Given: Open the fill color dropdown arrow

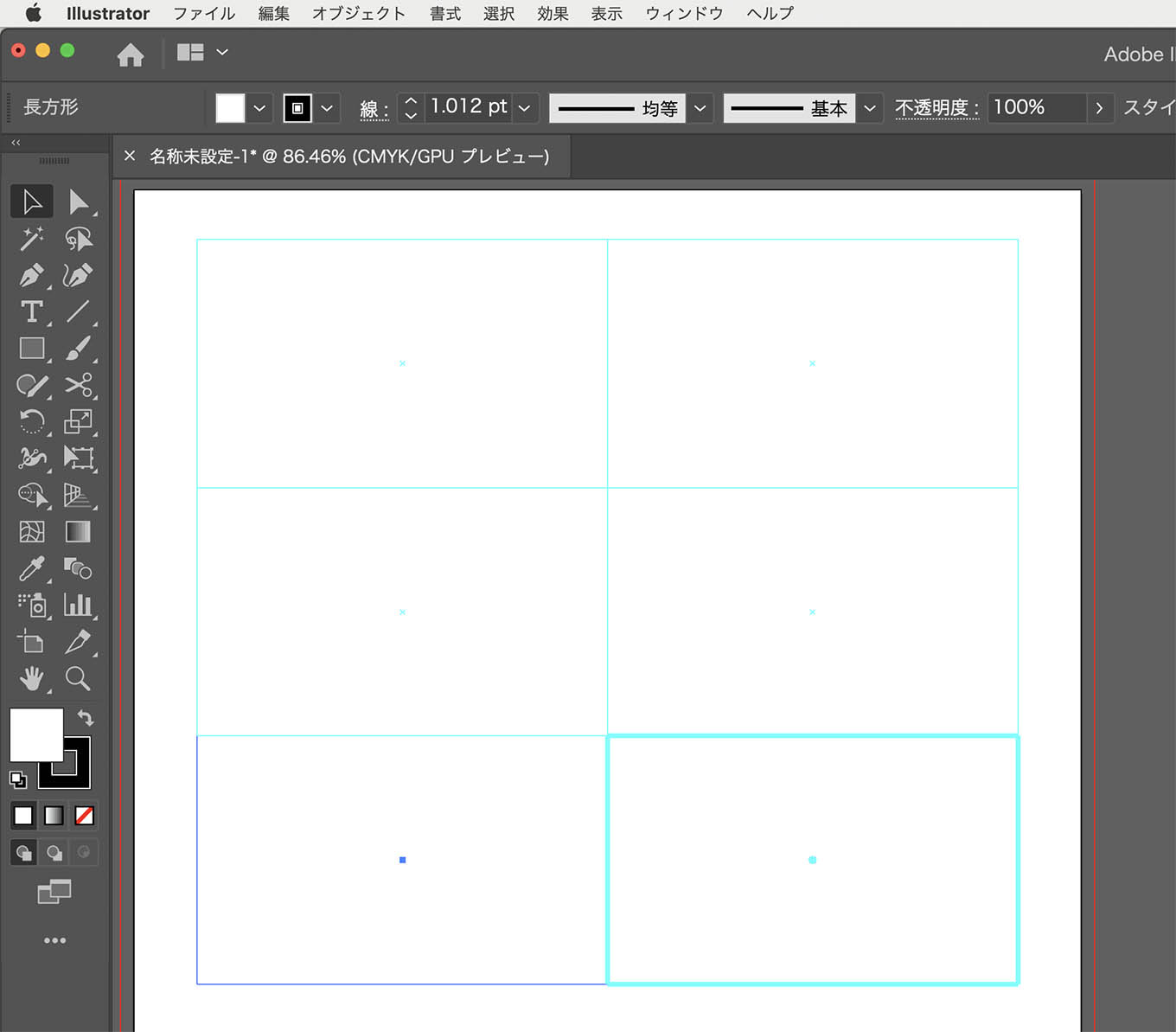Looking at the screenshot, I should [x=259, y=108].
